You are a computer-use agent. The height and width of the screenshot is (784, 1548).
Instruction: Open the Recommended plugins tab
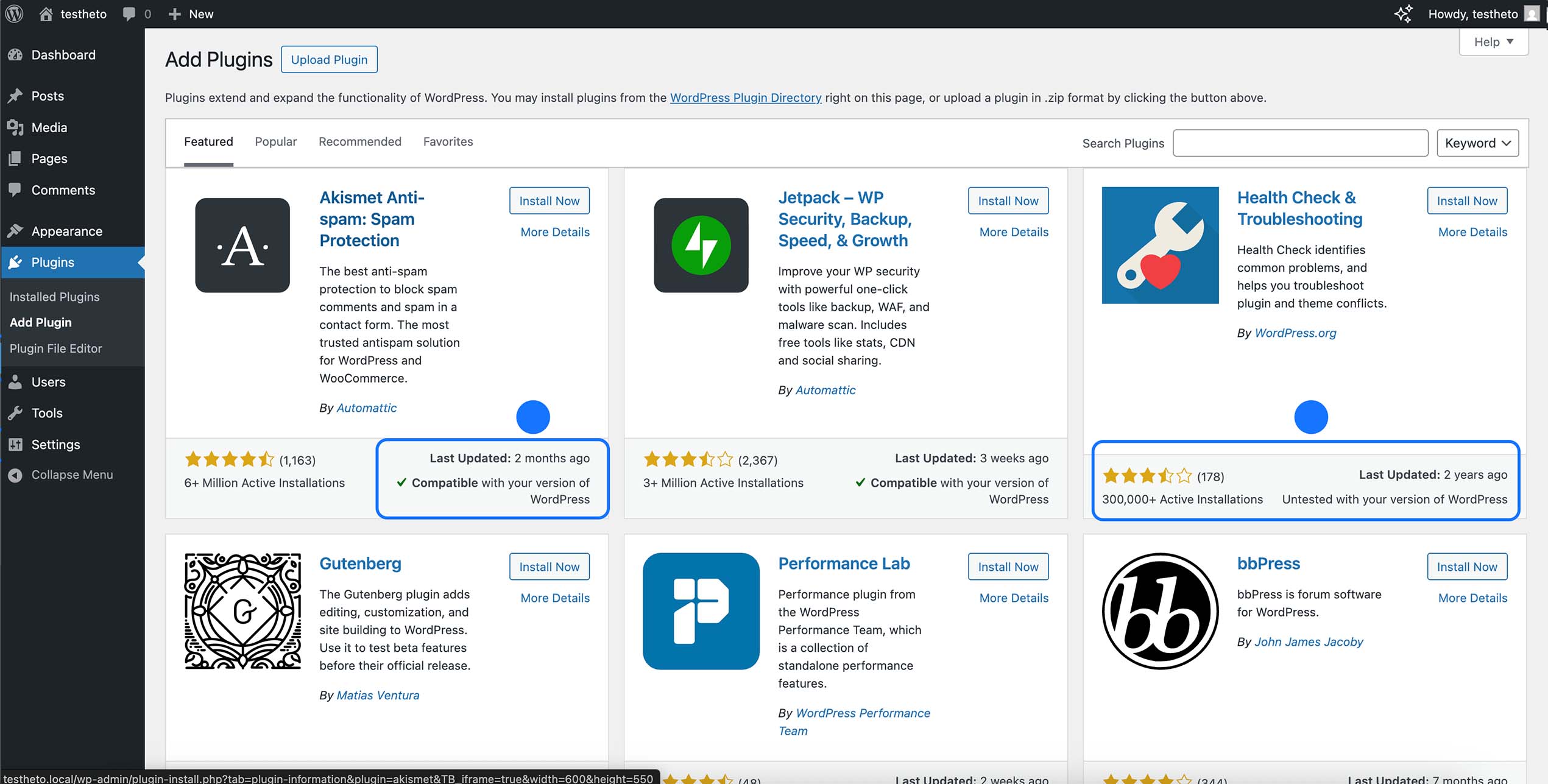click(x=359, y=141)
